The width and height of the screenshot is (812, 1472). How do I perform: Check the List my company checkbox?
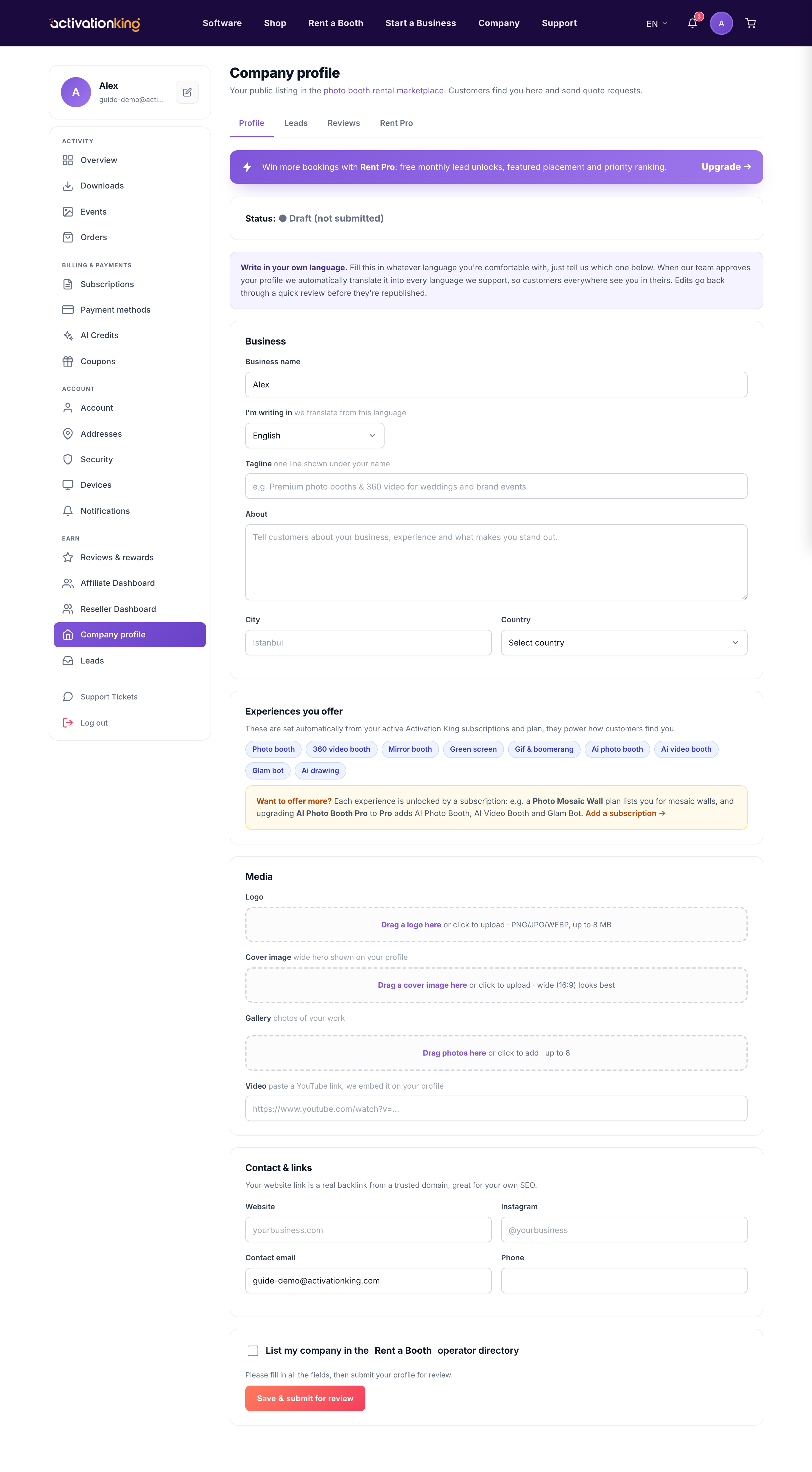pos(253,1351)
